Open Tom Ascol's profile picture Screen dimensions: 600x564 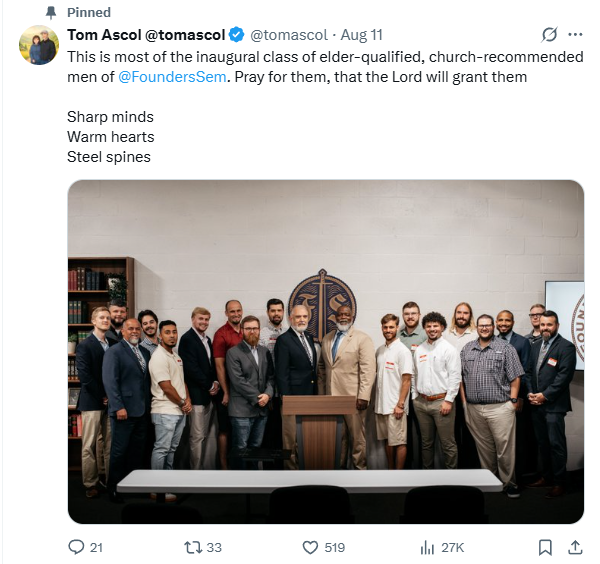coord(39,46)
